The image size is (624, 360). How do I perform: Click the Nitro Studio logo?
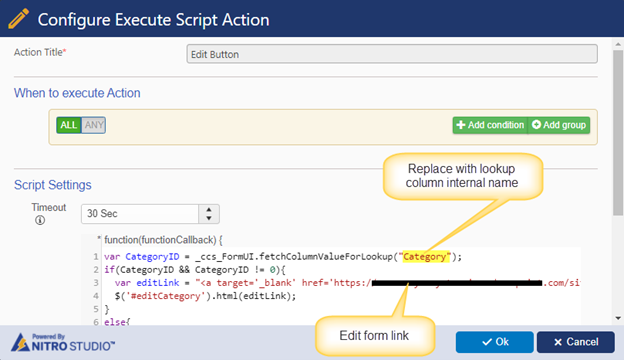(x=63, y=342)
